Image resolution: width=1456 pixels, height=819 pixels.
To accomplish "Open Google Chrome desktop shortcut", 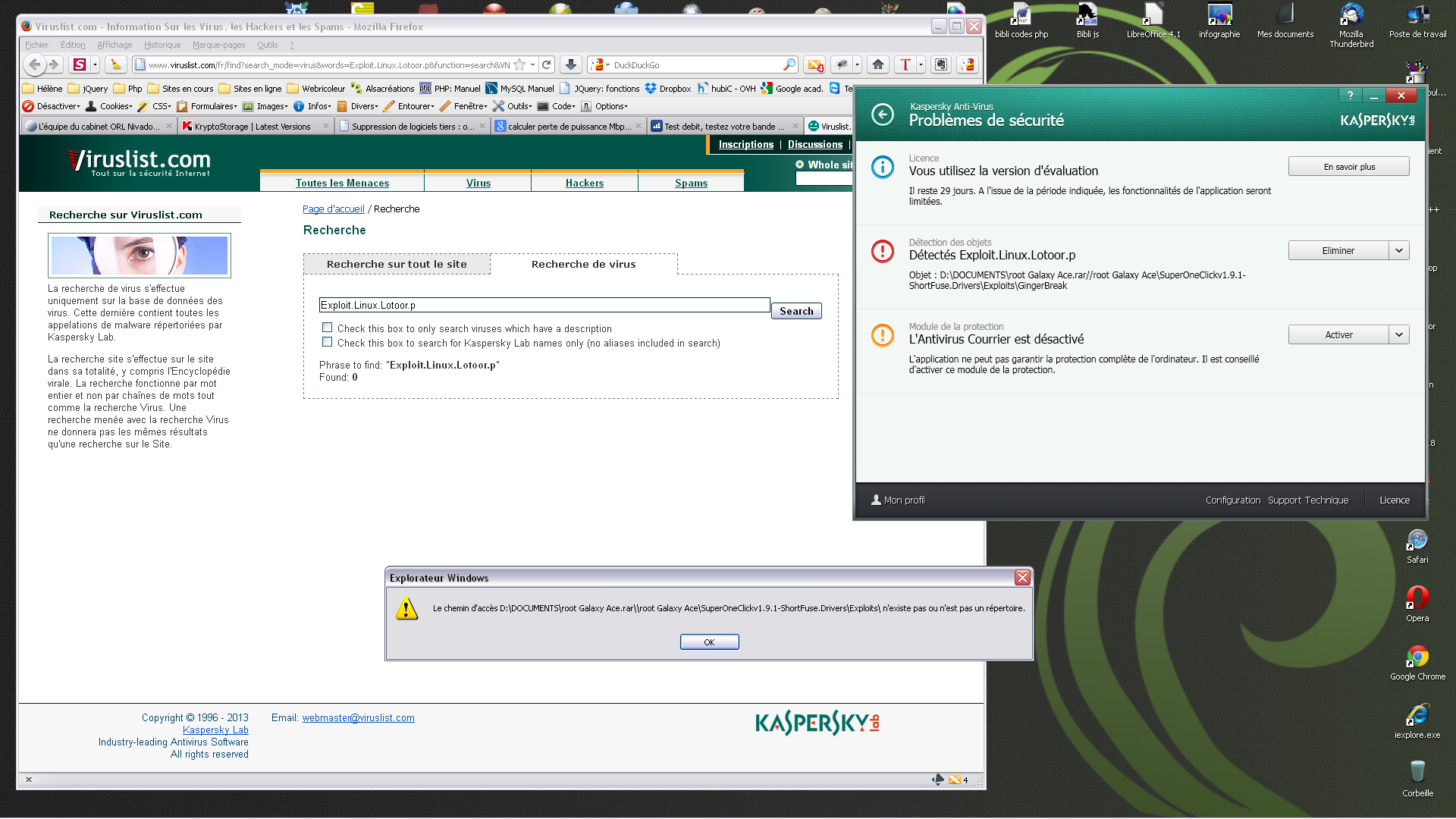I will point(1417,662).
